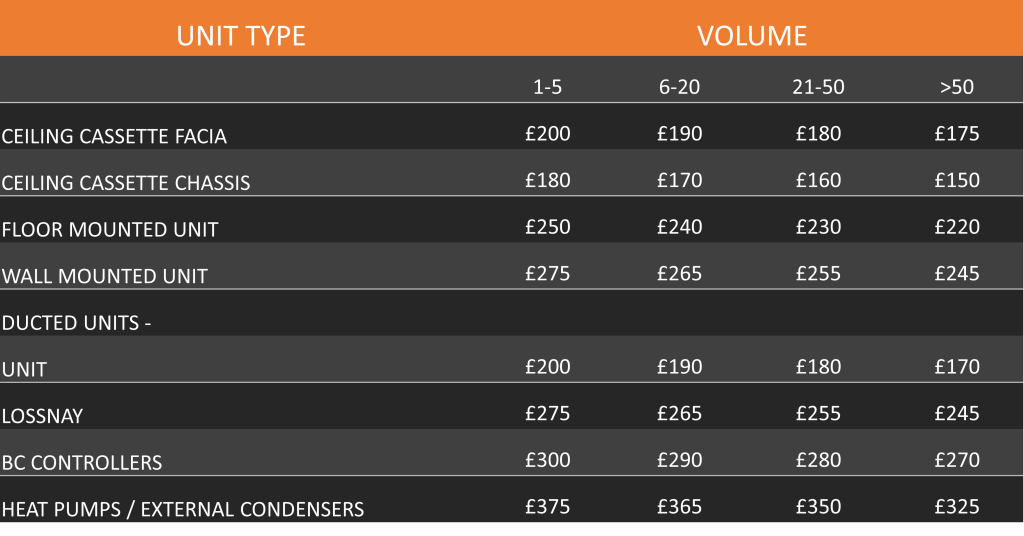Click the FLOOR MOUNTED UNIT row label
This screenshot has height=536, width=1024.
110,230
